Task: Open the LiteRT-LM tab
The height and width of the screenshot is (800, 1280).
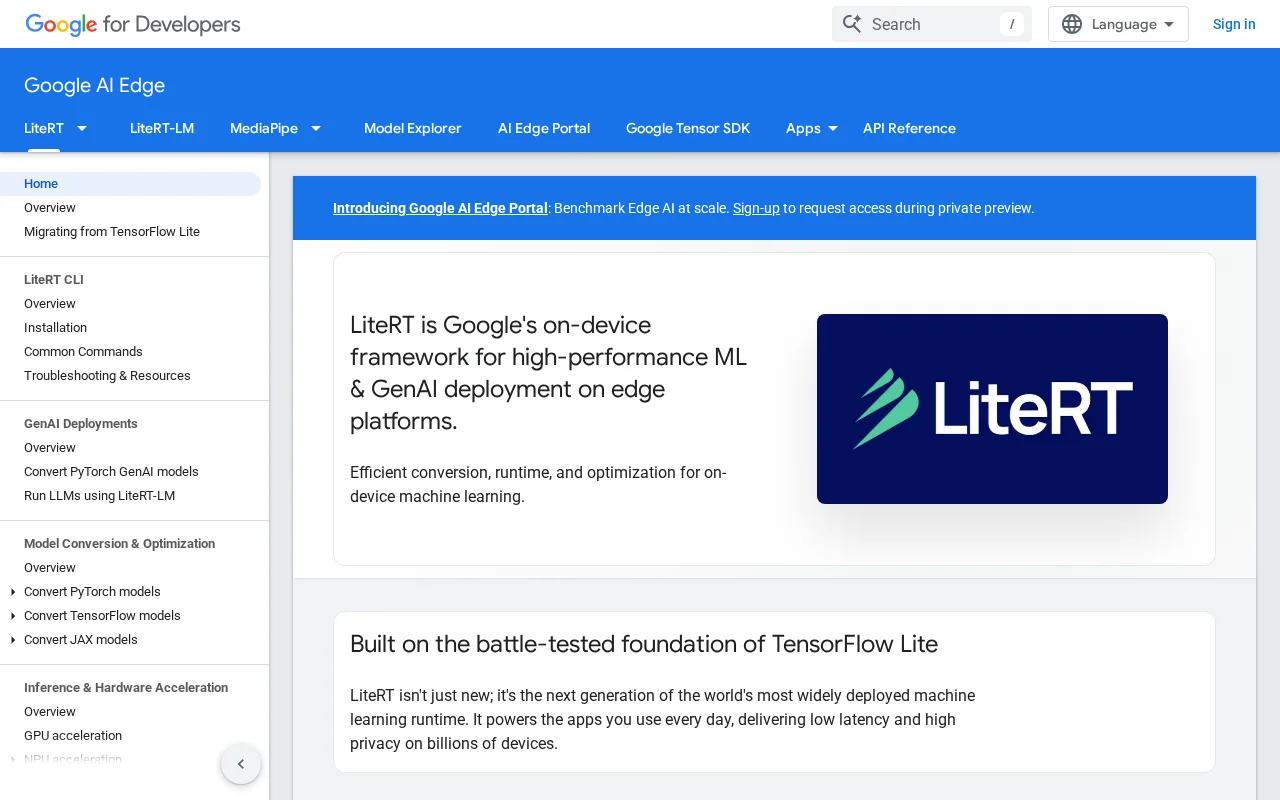Action: 162,128
